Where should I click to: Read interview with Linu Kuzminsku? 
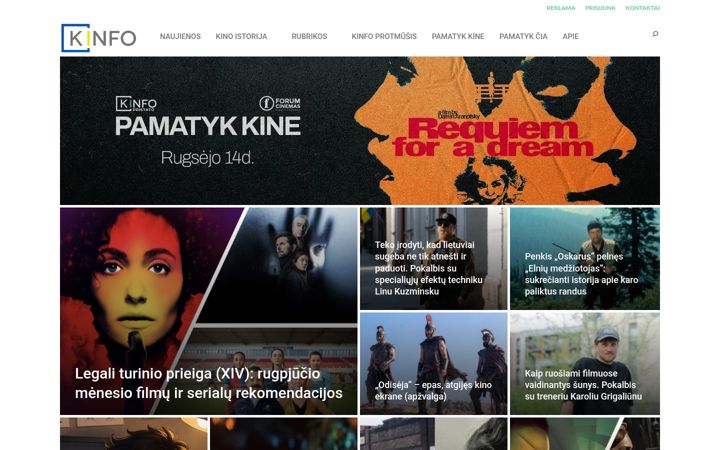coord(434,259)
